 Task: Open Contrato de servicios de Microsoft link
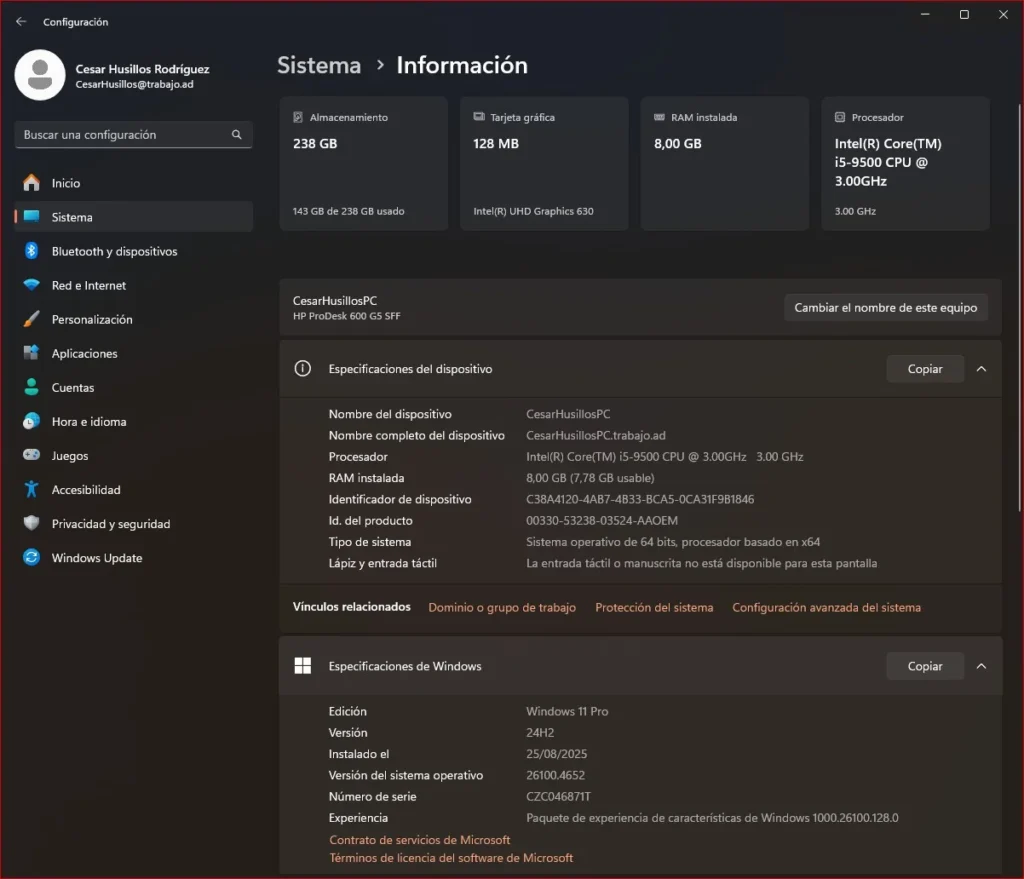[419, 840]
